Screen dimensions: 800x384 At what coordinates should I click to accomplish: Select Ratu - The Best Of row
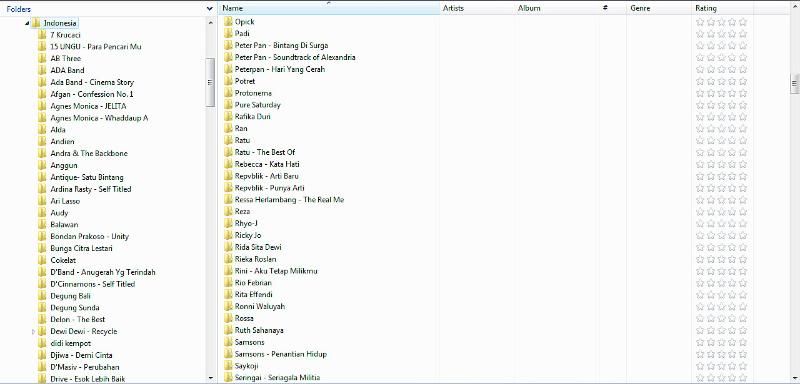pyautogui.click(x=265, y=152)
